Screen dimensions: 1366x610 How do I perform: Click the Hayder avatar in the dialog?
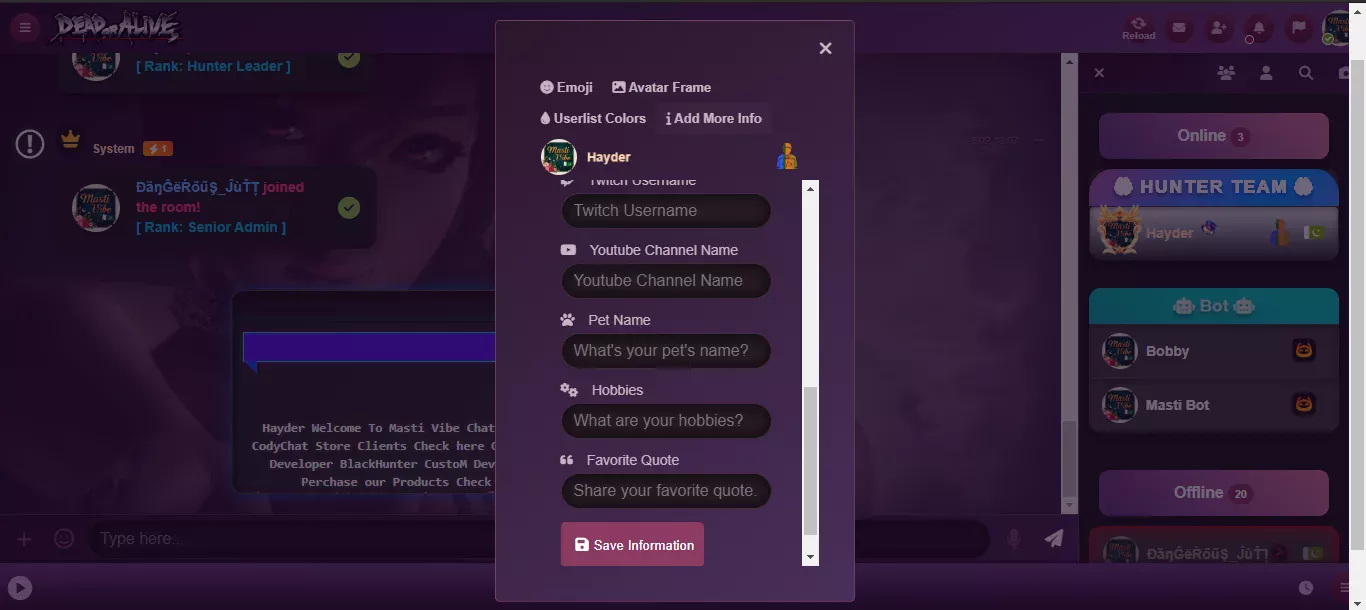pyautogui.click(x=559, y=157)
